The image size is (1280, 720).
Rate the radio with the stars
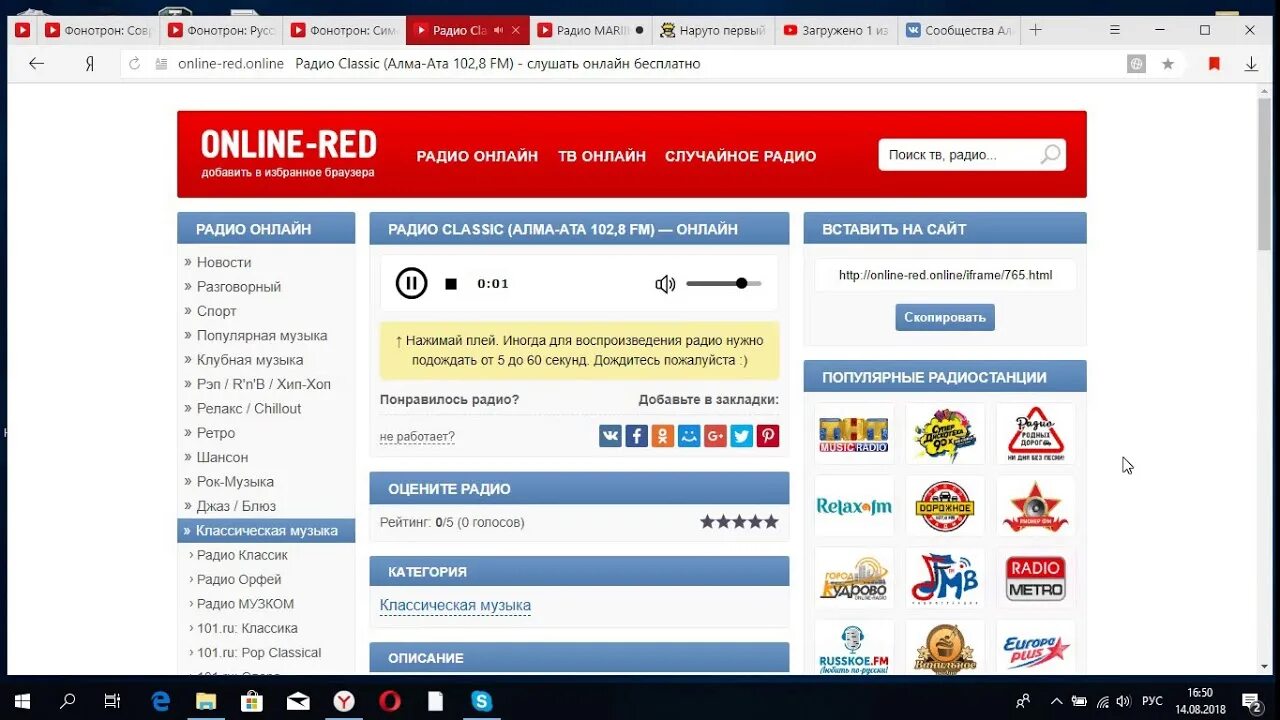pos(739,522)
